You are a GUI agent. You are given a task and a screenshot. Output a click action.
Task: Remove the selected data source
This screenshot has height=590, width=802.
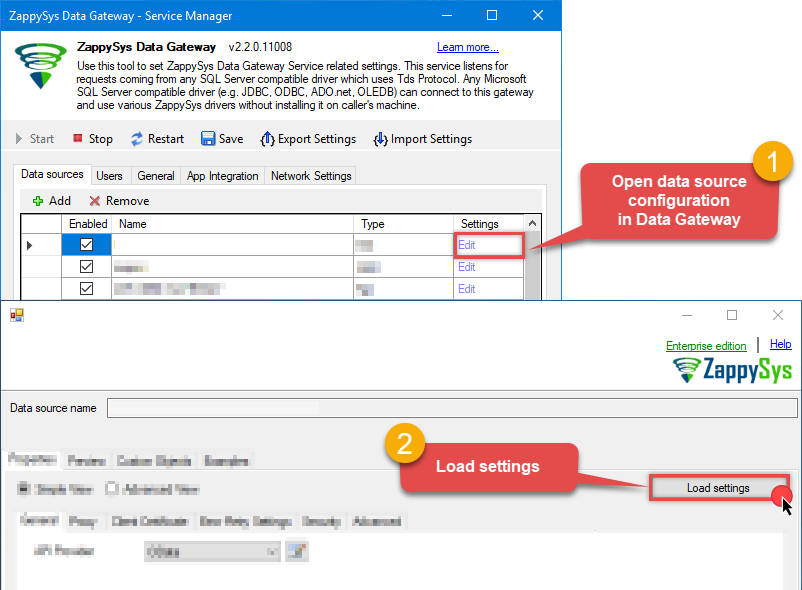[x=119, y=200]
